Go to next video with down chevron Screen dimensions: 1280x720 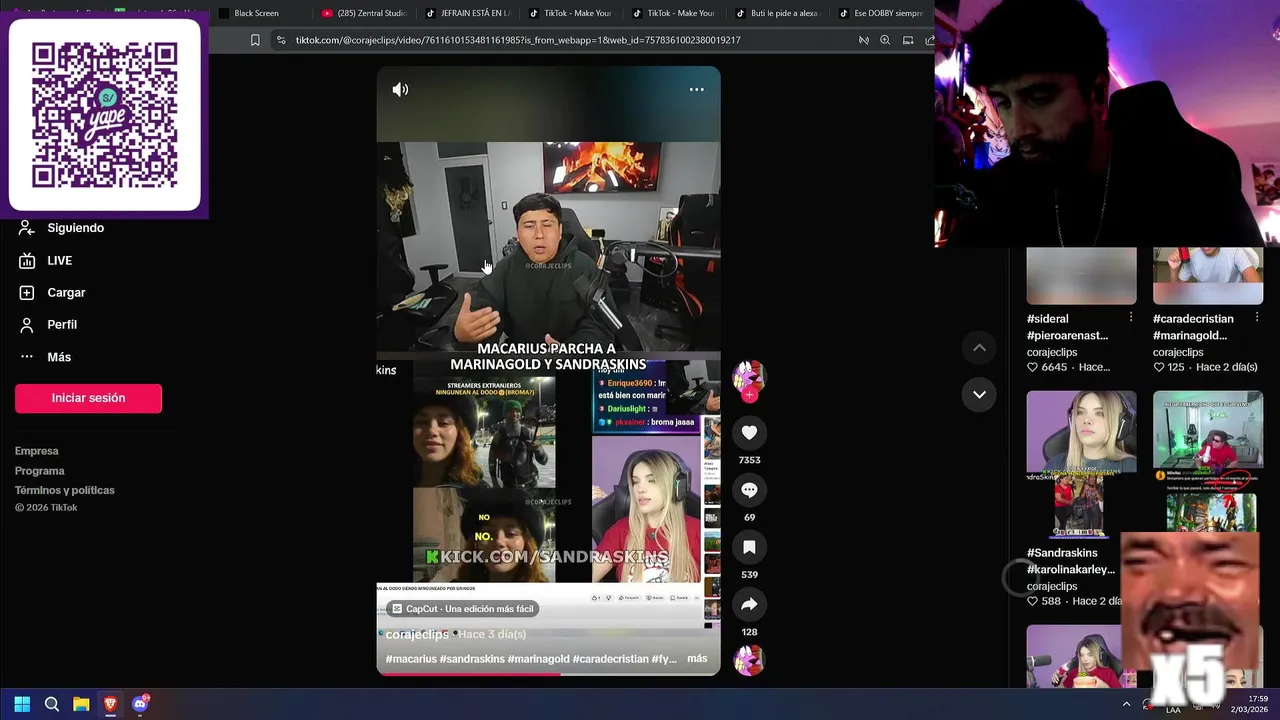point(979,394)
